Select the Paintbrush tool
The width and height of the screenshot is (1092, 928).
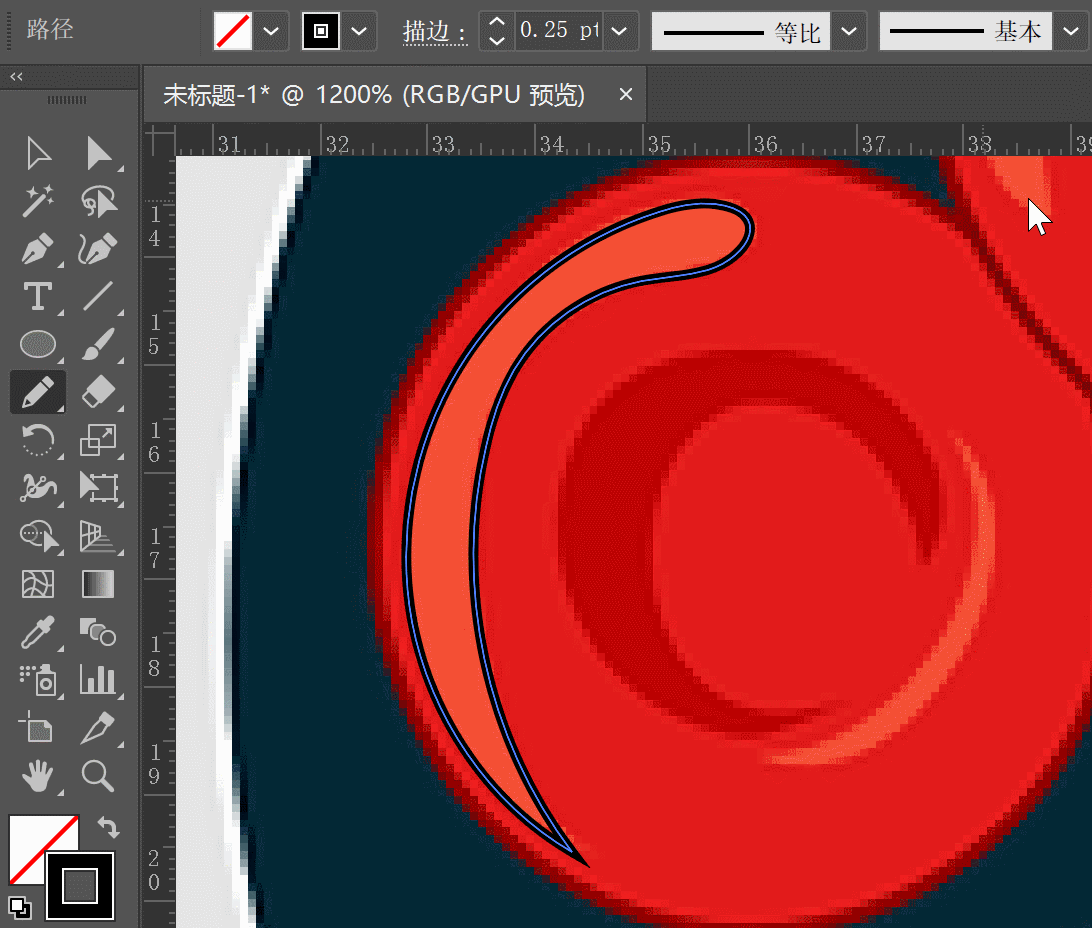click(98, 344)
